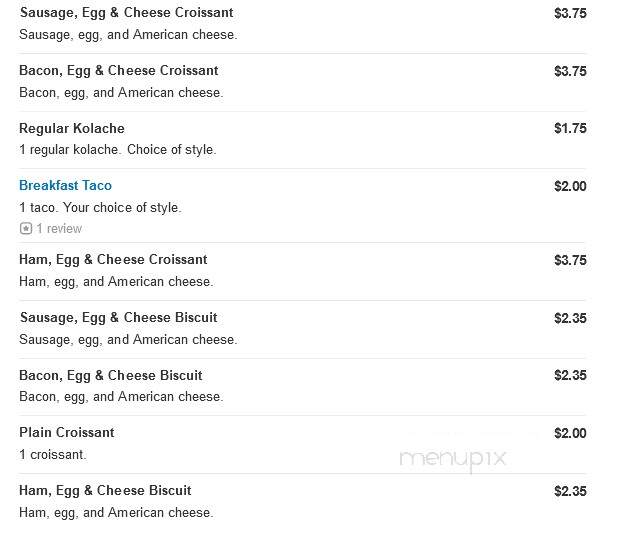
Task: Click the '1 taco. Your choice of style.' description
Action: pyautogui.click(x=100, y=208)
